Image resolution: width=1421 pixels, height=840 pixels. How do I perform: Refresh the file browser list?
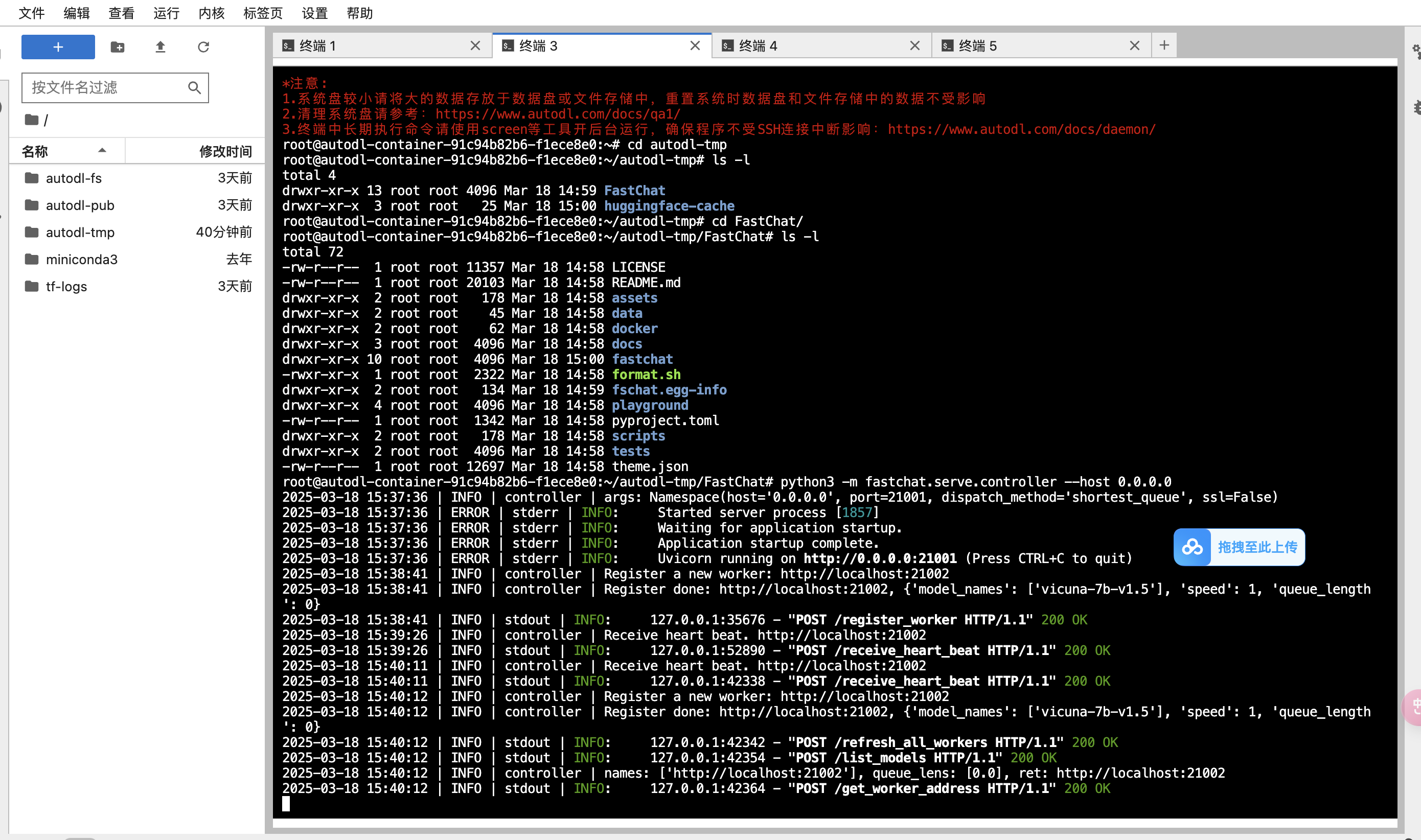pos(203,47)
